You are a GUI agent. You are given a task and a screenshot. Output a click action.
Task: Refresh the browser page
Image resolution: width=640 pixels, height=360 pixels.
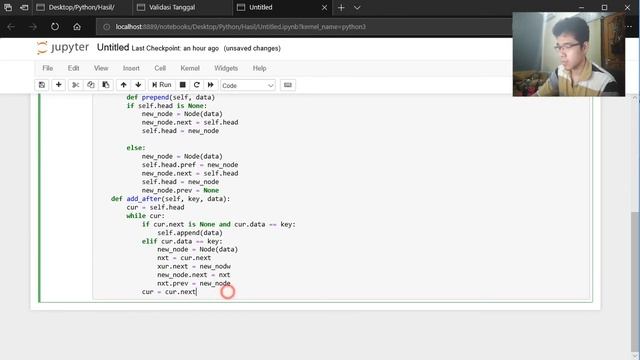[x=55, y=27]
